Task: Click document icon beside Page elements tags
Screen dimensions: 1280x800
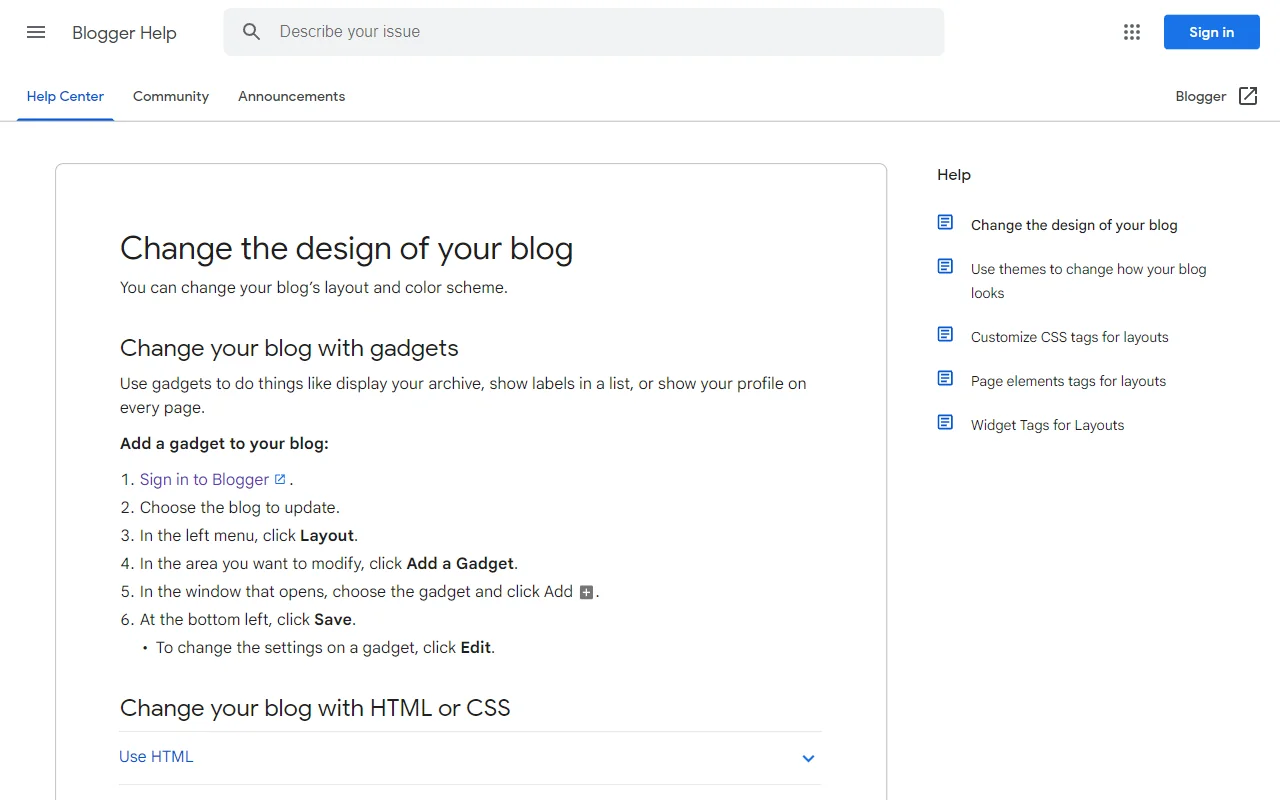Action: point(945,378)
